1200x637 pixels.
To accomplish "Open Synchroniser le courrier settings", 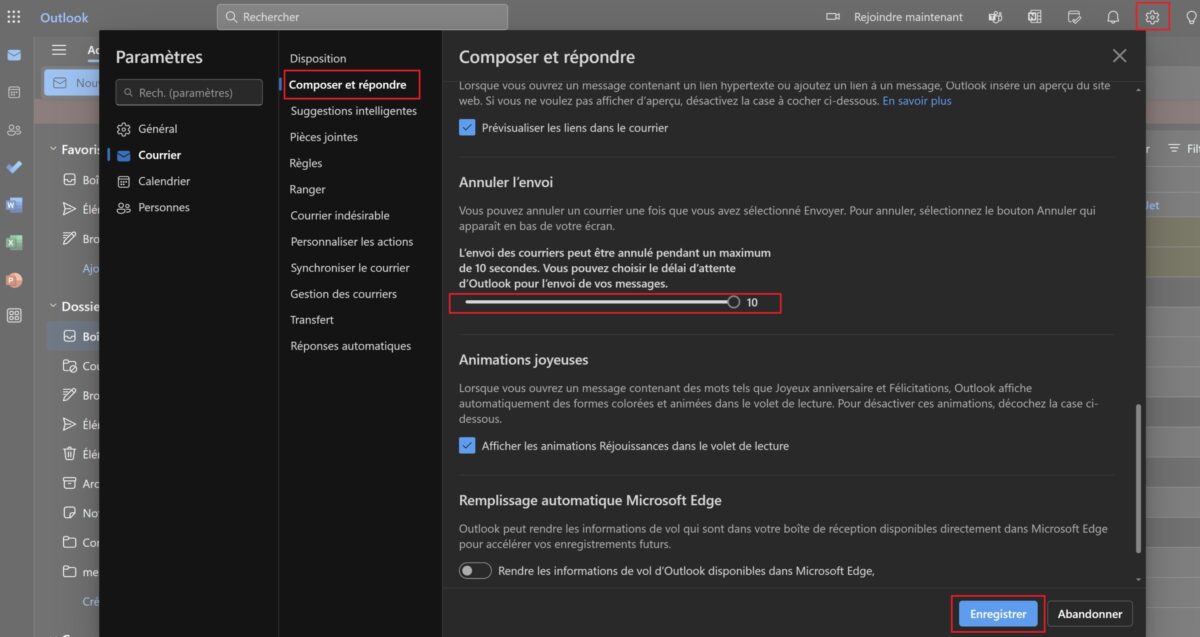I will click(350, 268).
